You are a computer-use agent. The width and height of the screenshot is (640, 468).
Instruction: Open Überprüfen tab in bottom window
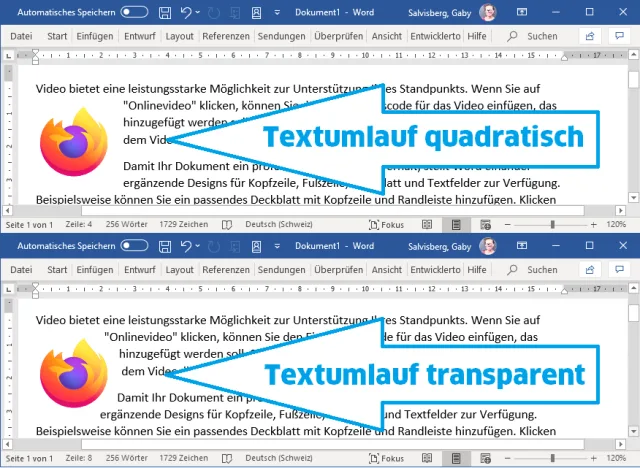(x=338, y=270)
